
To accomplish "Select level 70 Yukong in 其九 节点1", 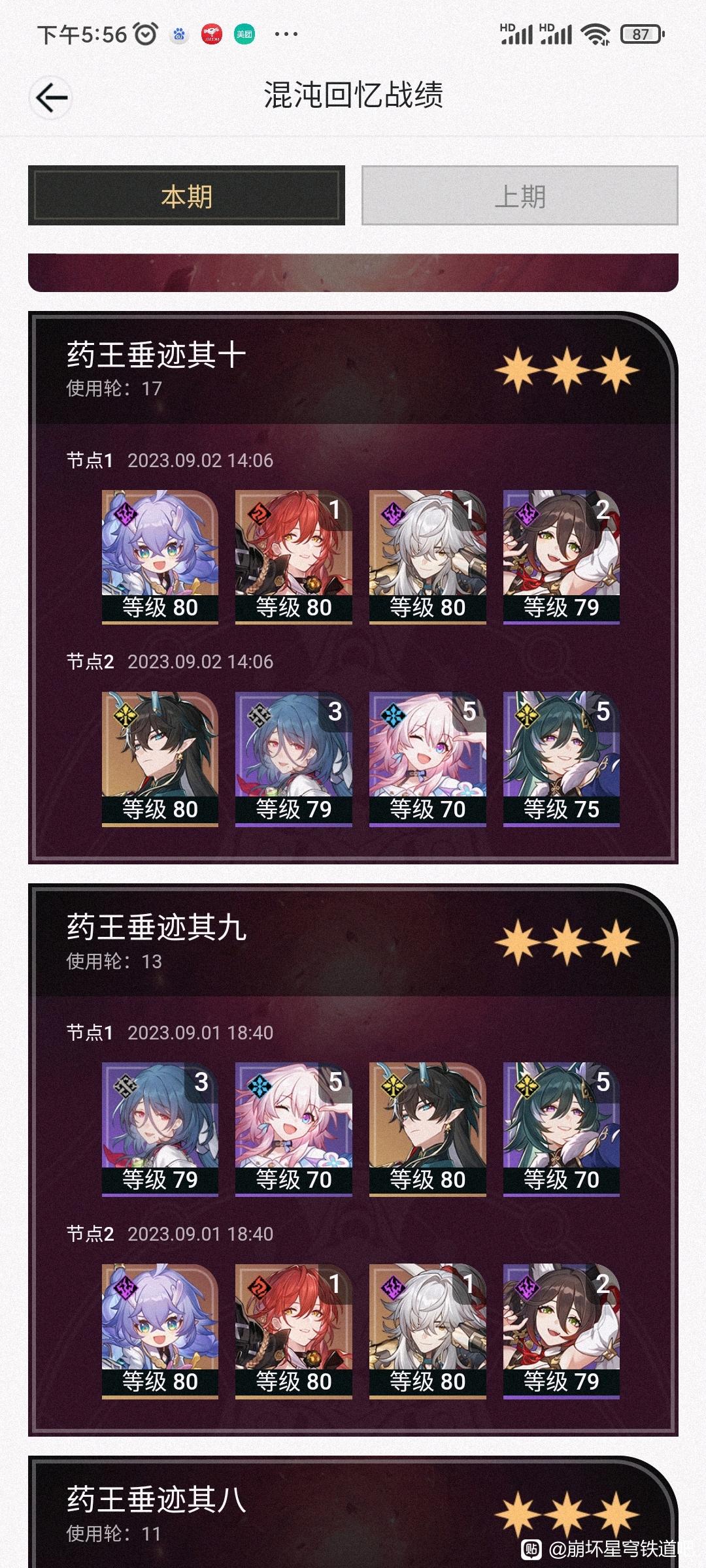I will tap(561, 1130).
